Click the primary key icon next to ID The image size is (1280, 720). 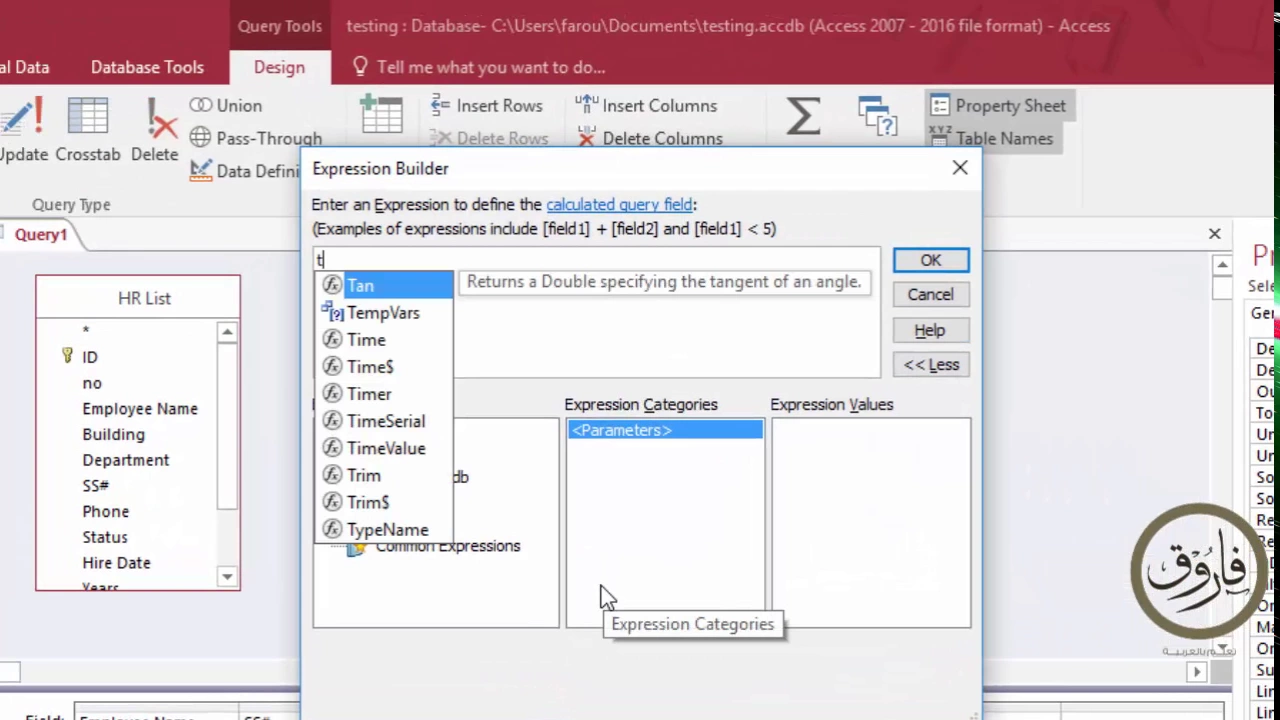67,356
